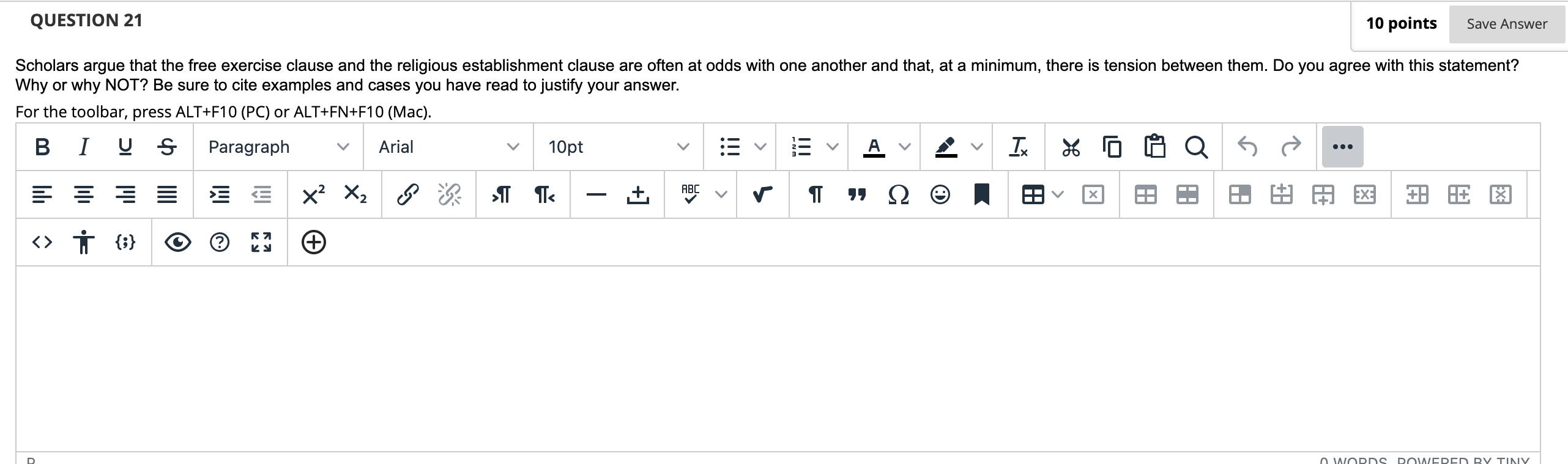Open the highlight color picker arrow
Screen dimensions: 1568x464
[x=977, y=147]
